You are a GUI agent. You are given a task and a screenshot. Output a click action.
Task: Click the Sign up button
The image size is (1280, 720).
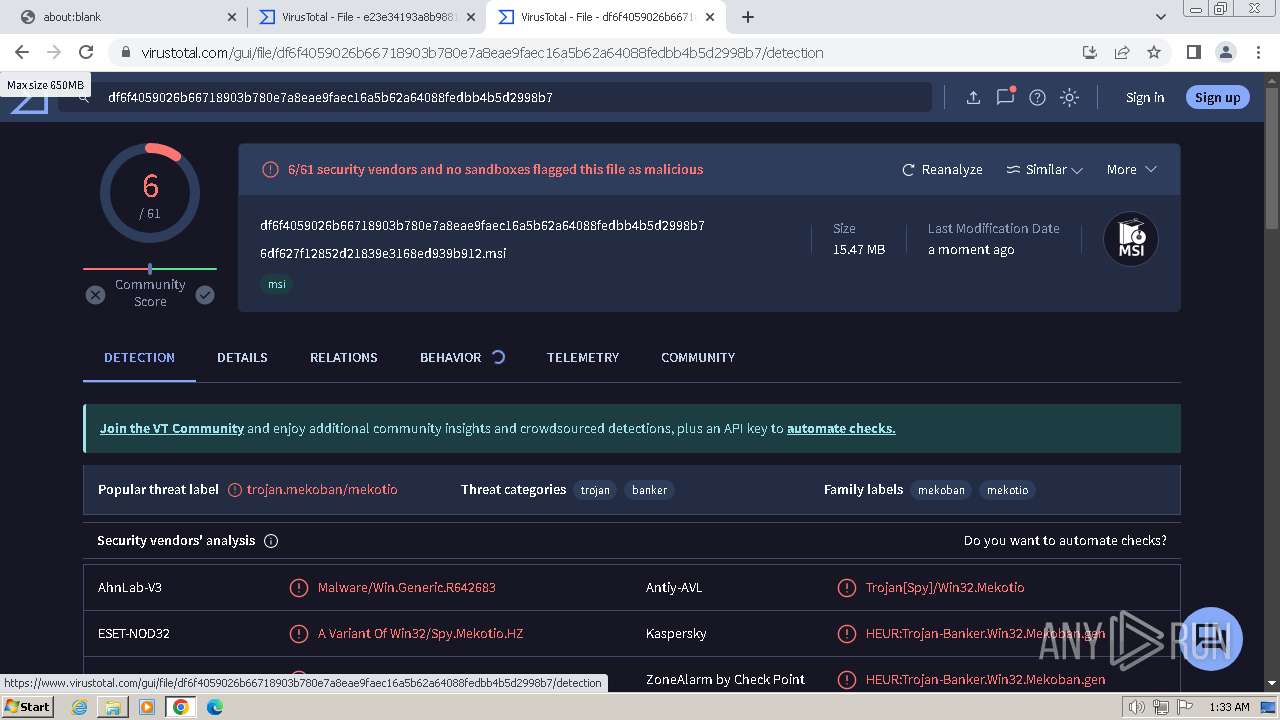point(1217,97)
